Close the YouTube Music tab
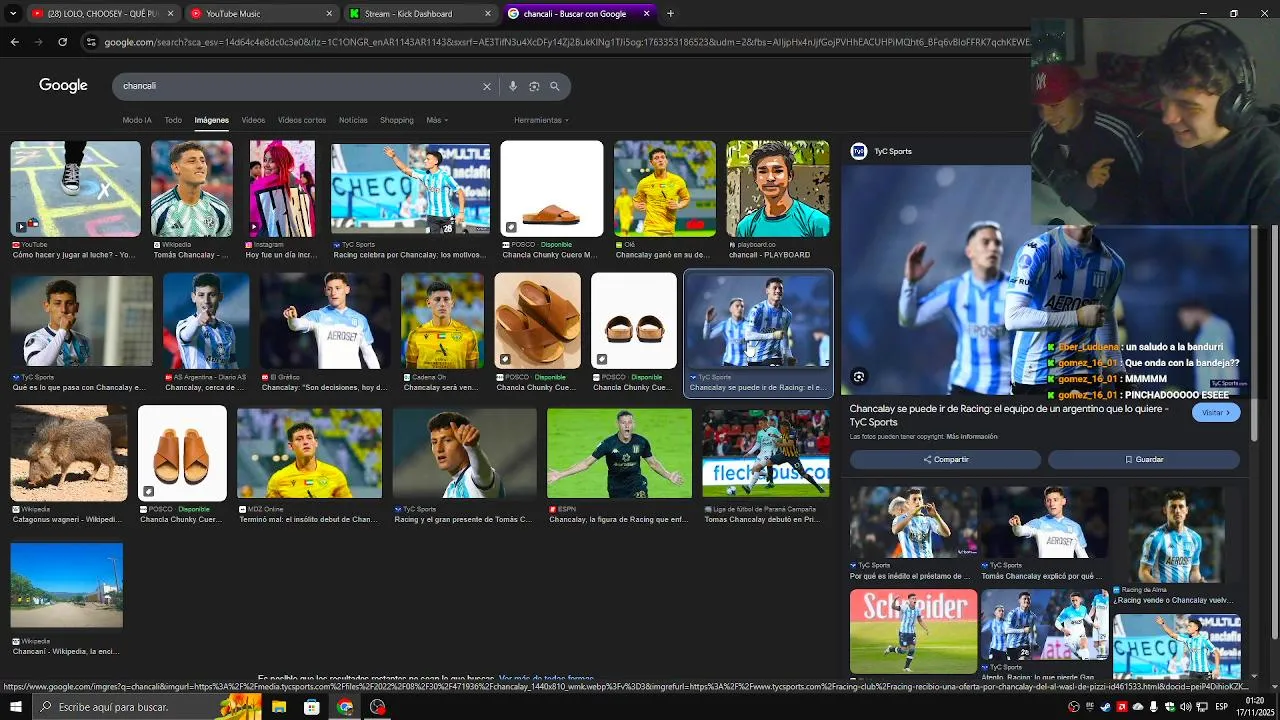This screenshot has width=1280, height=720. coord(329,14)
